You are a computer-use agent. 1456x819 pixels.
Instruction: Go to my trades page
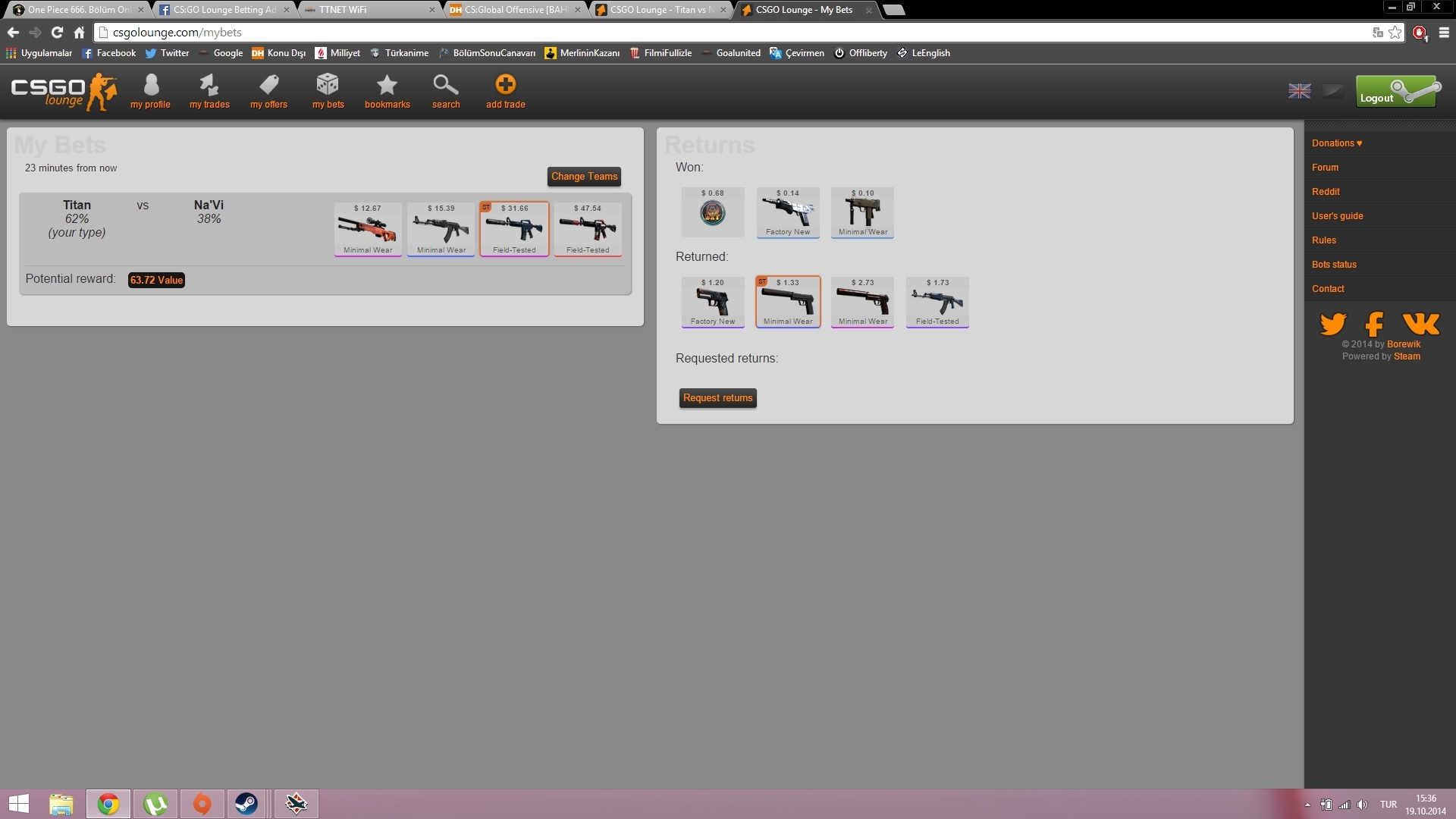(209, 92)
